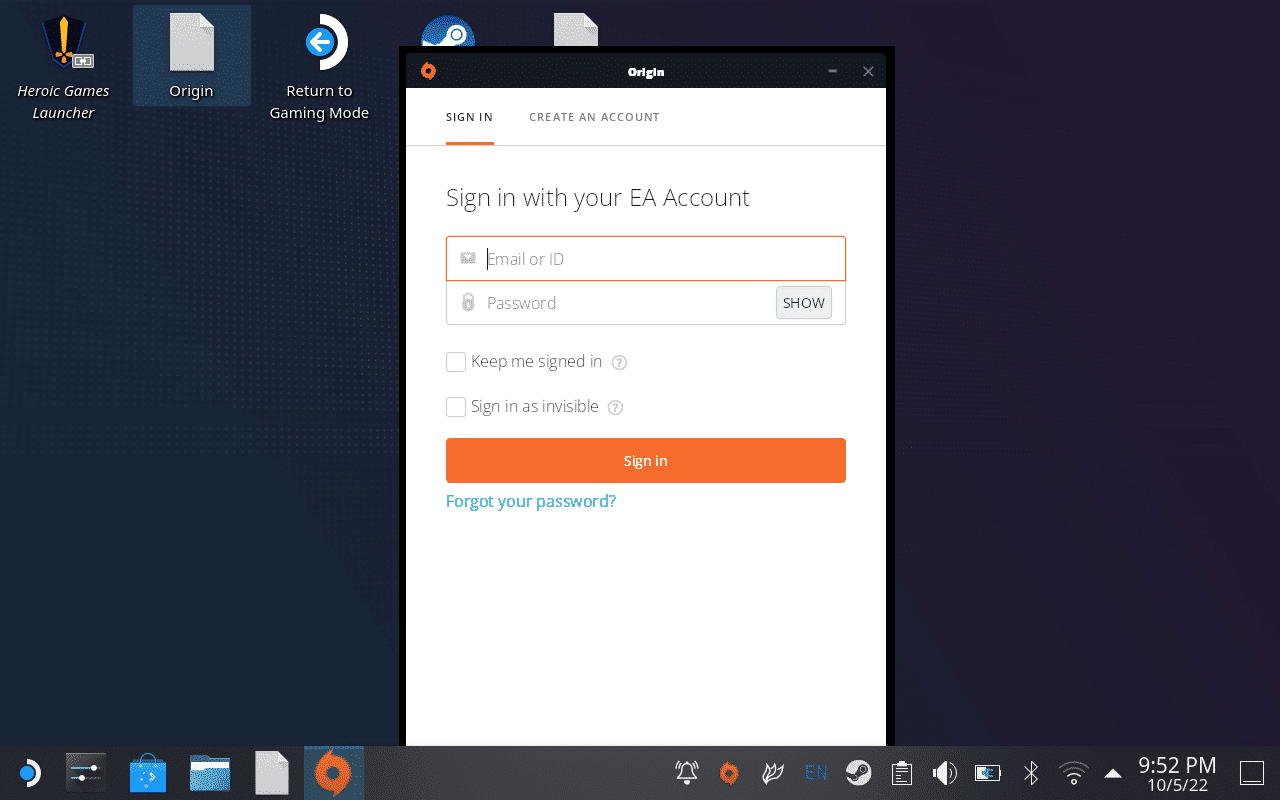Screen dimensions: 1280x800
Task: Click the leaf icon in the system tray
Action: pos(772,773)
